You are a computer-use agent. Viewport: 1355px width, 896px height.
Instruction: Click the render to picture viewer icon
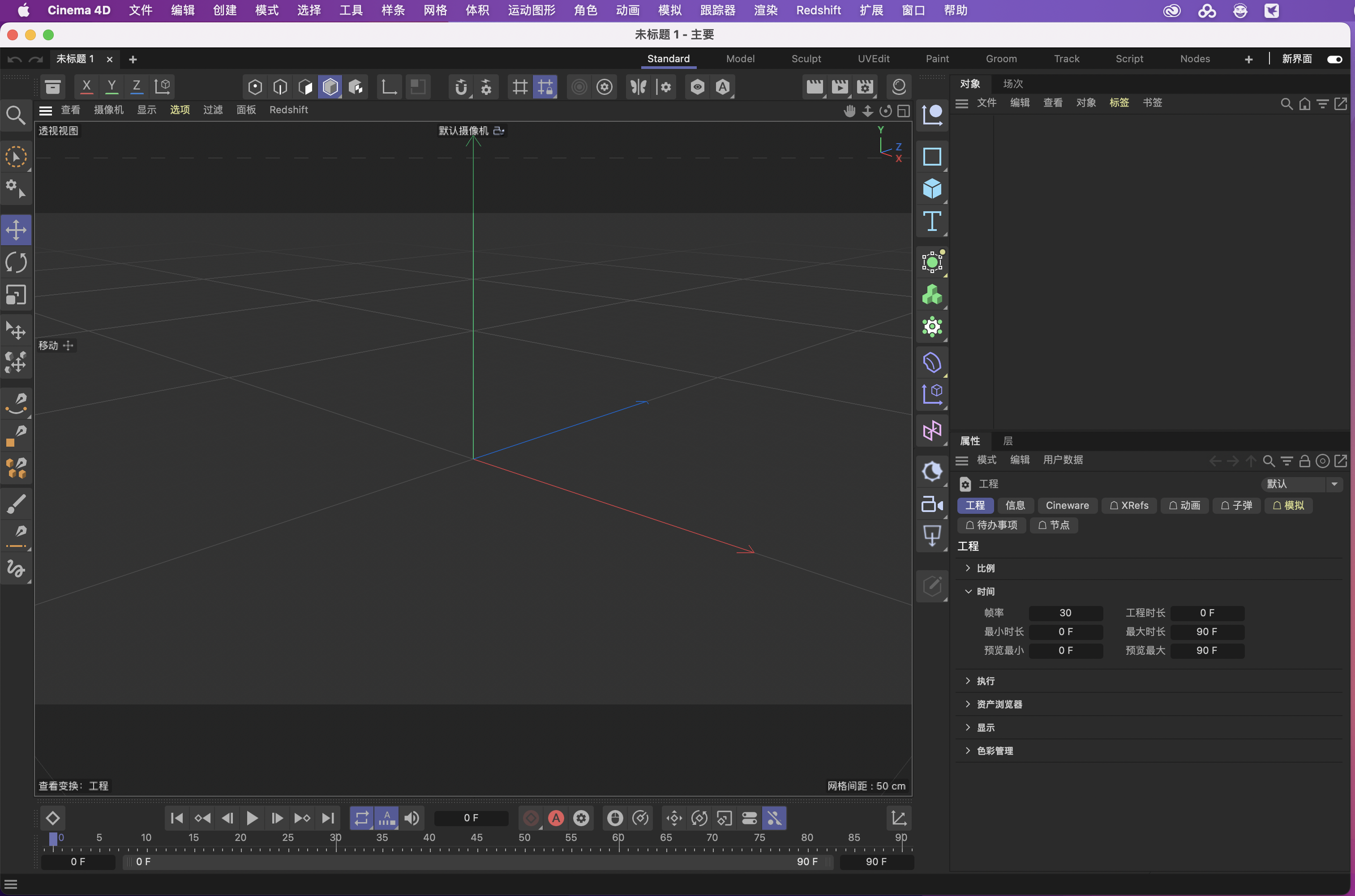coord(840,87)
